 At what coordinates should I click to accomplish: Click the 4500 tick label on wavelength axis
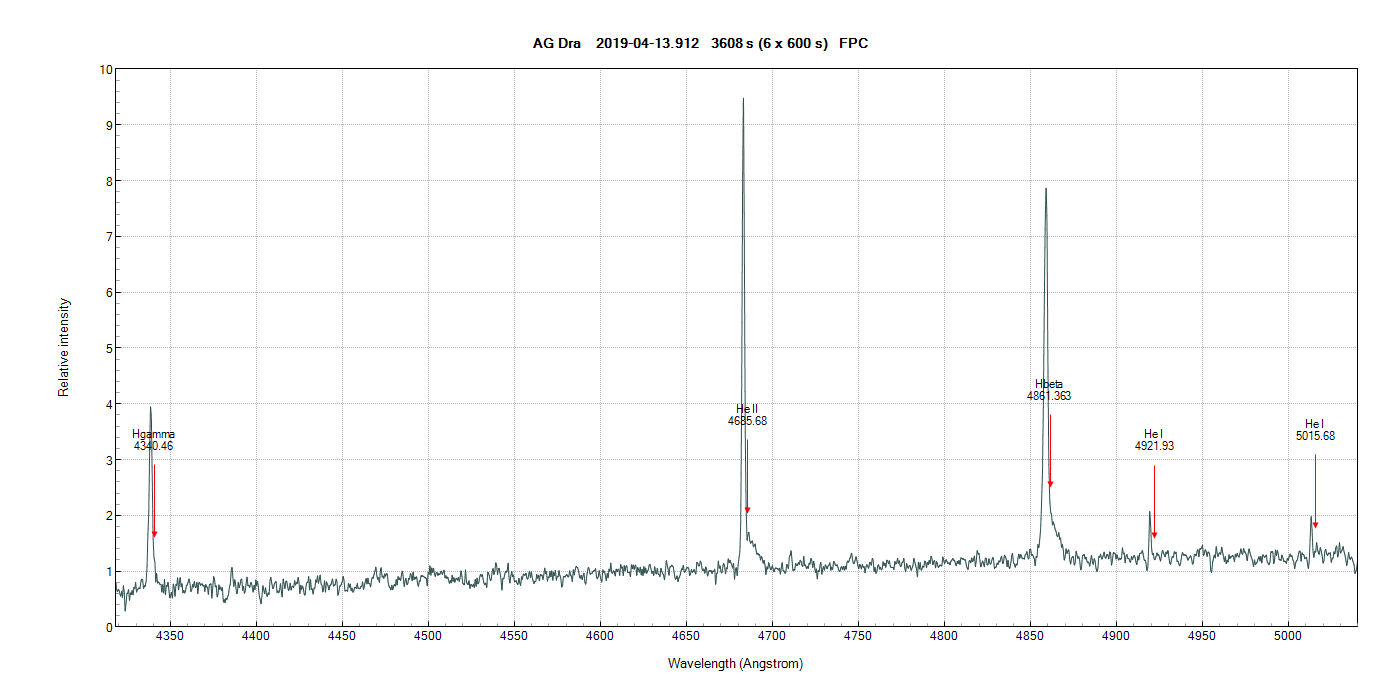click(x=428, y=635)
